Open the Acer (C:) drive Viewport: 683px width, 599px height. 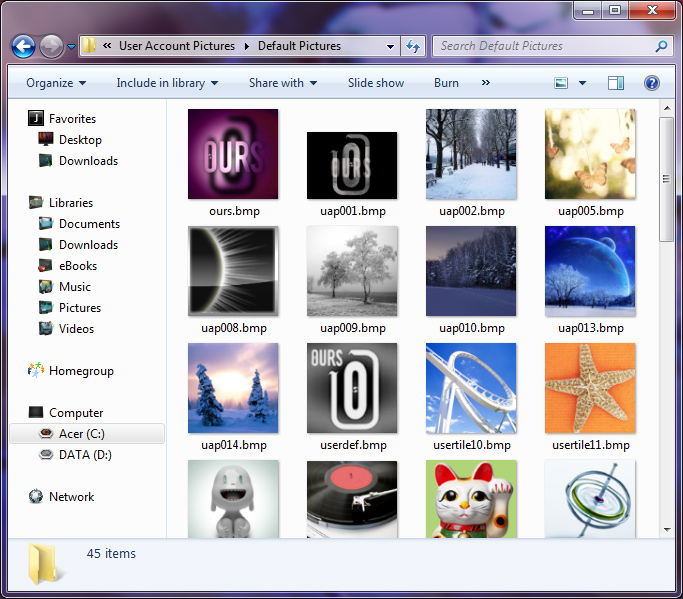pos(87,433)
